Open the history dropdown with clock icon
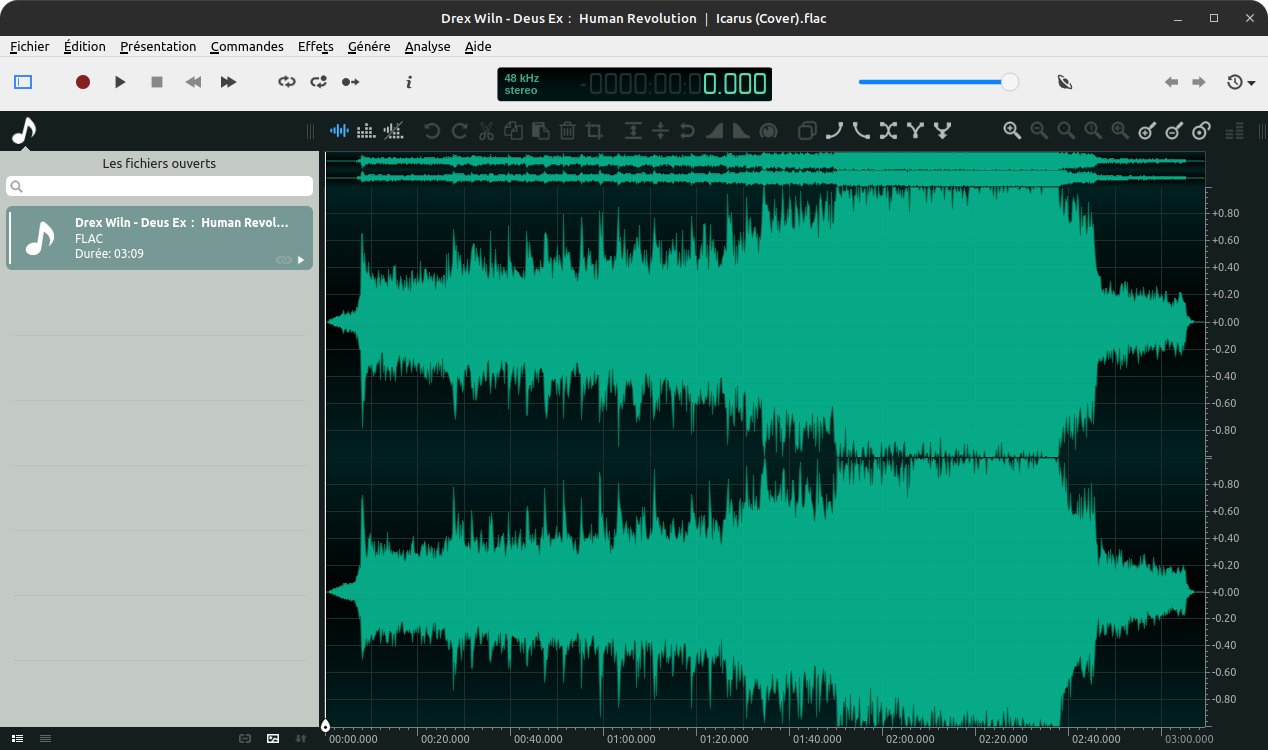The width and height of the screenshot is (1268, 750). [x=1240, y=82]
